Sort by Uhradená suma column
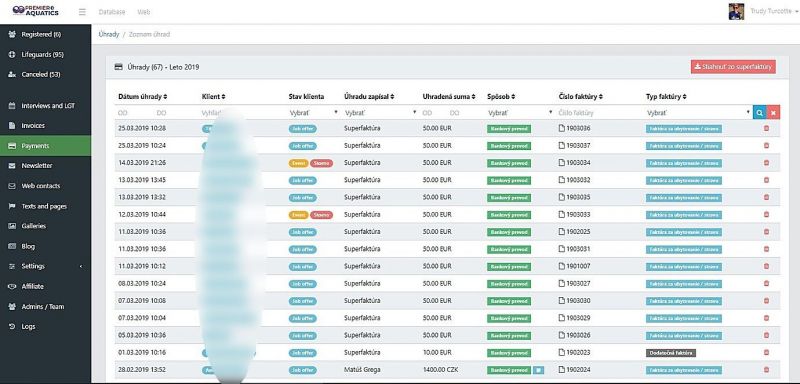800x384 pixels. point(449,96)
